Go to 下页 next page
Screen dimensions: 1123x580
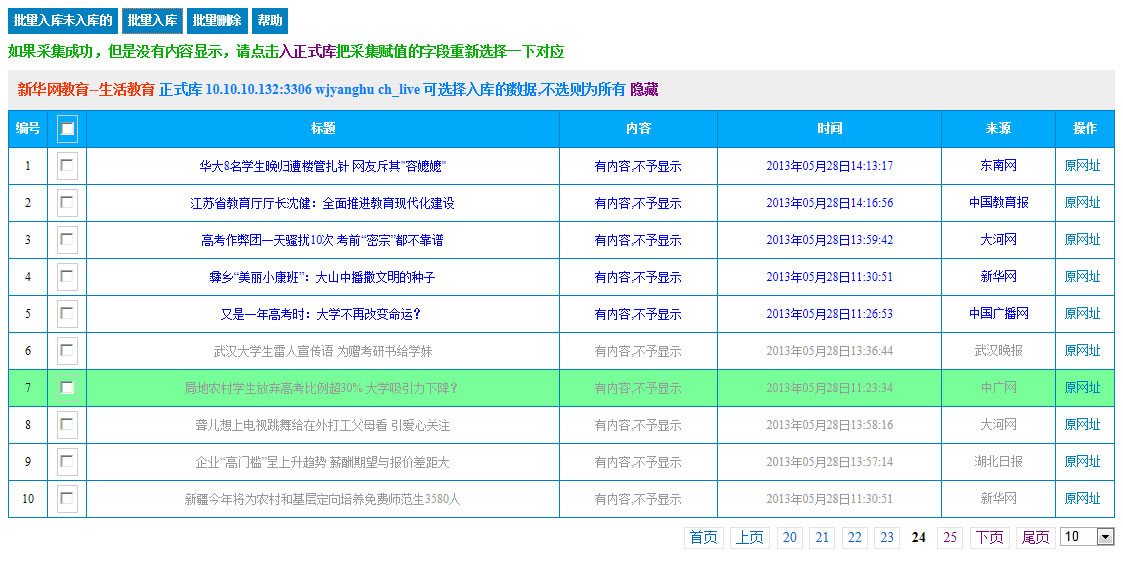pyautogui.click(x=990, y=538)
